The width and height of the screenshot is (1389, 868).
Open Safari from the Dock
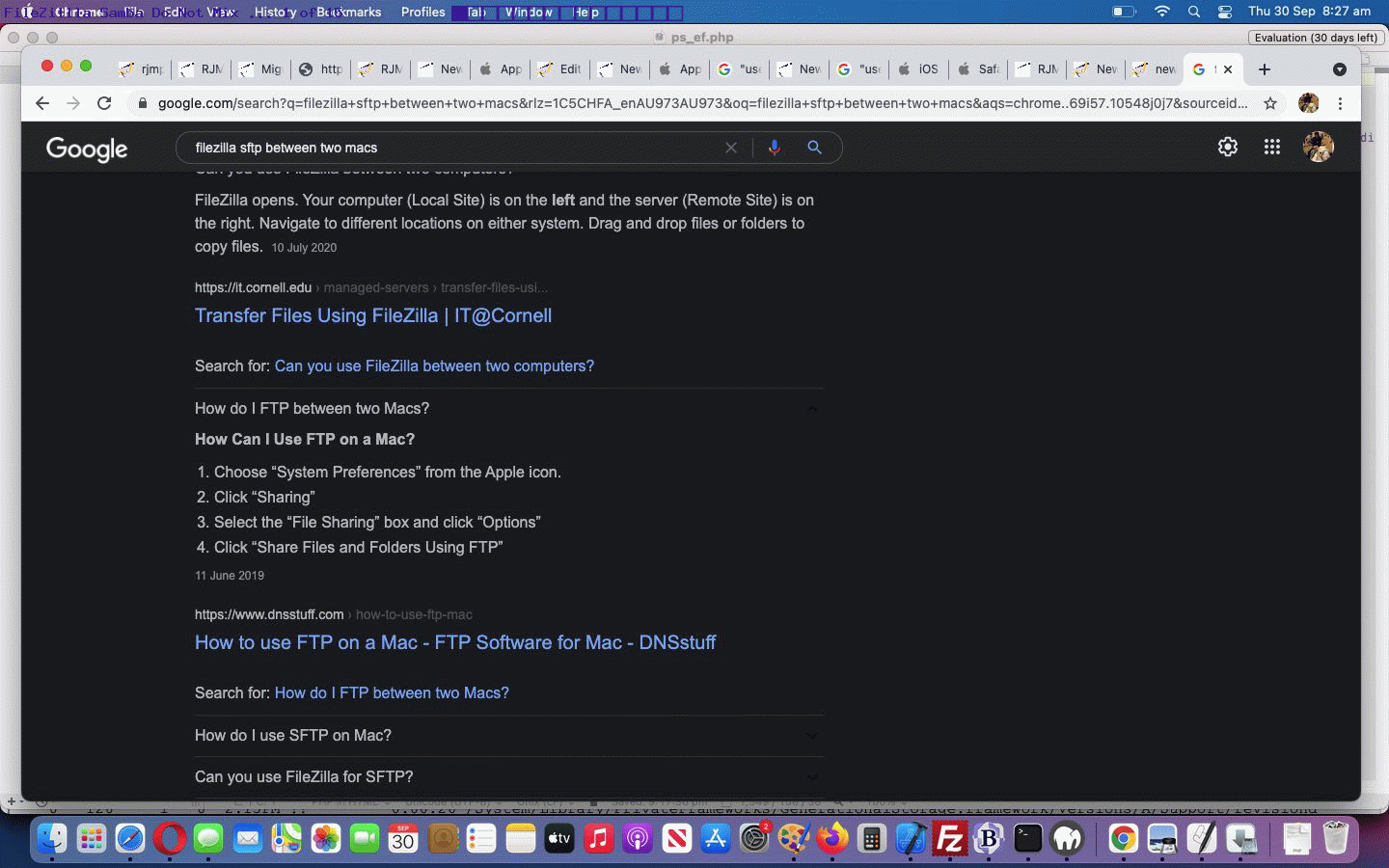[x=130, y=838]
